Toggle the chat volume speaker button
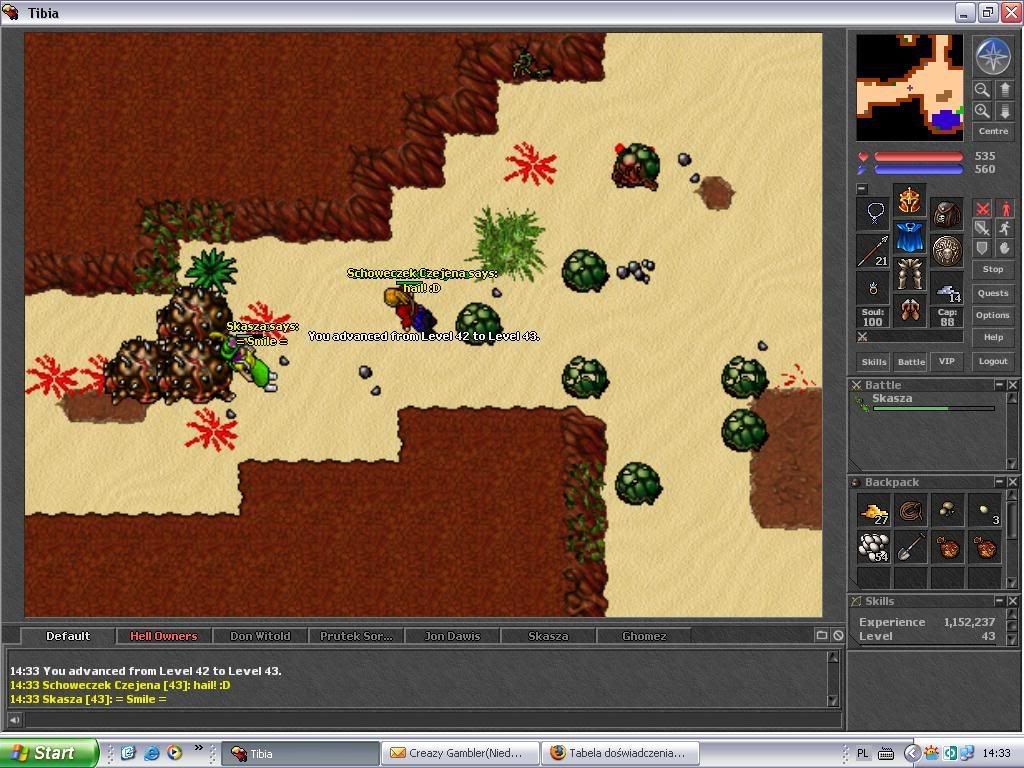This screenshot has width=1024, height=768. coord(14,720)
